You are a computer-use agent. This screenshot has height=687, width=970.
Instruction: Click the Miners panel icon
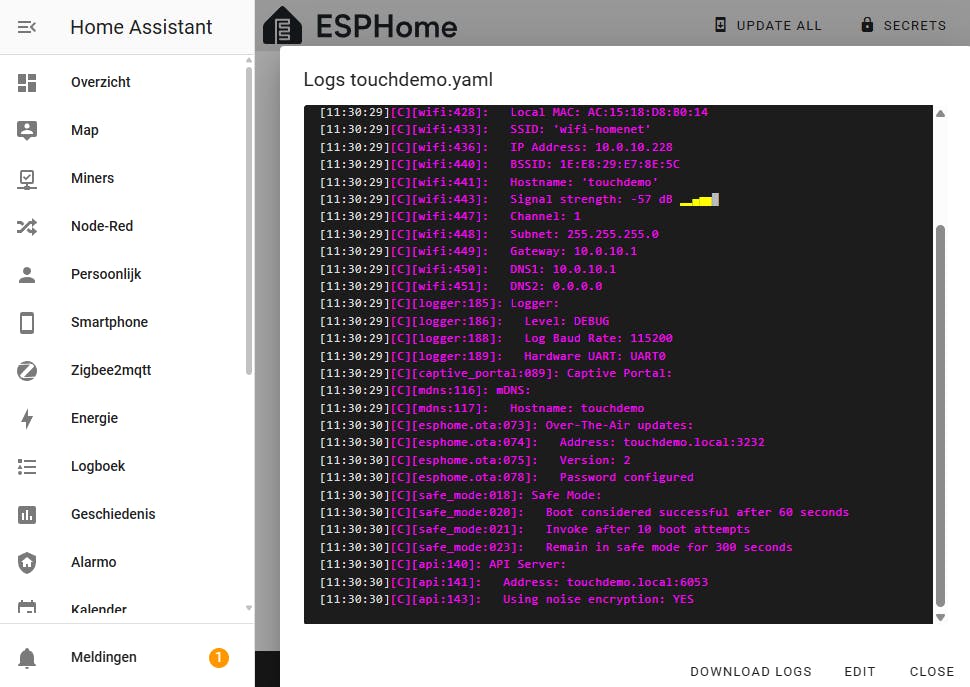point(27,179)
